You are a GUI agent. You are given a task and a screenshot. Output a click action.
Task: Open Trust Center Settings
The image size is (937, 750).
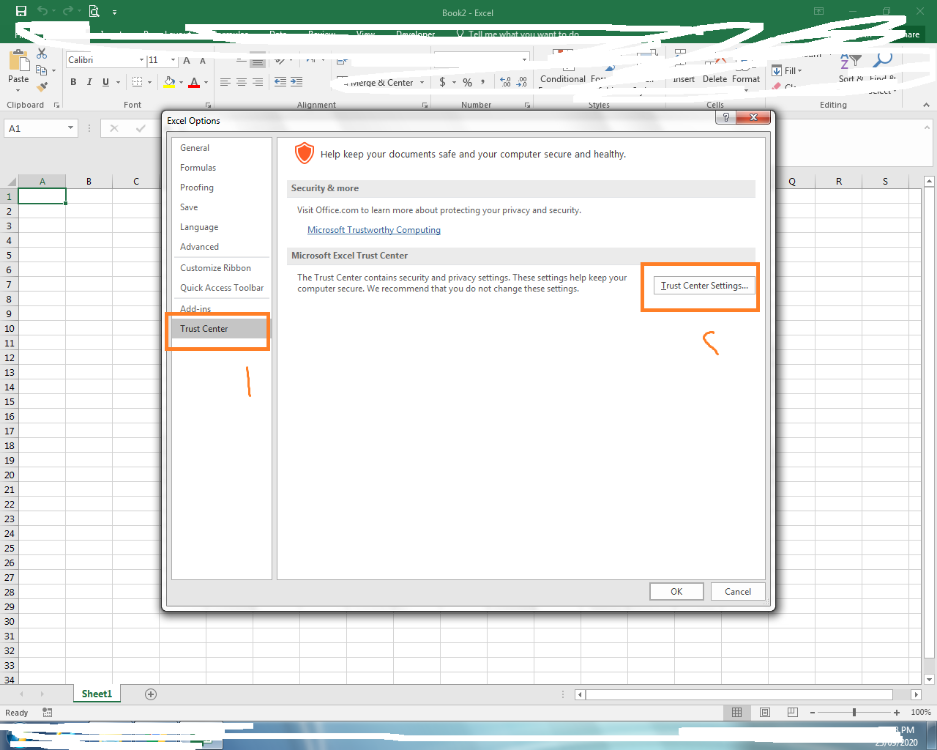click(x=704, y=286)
